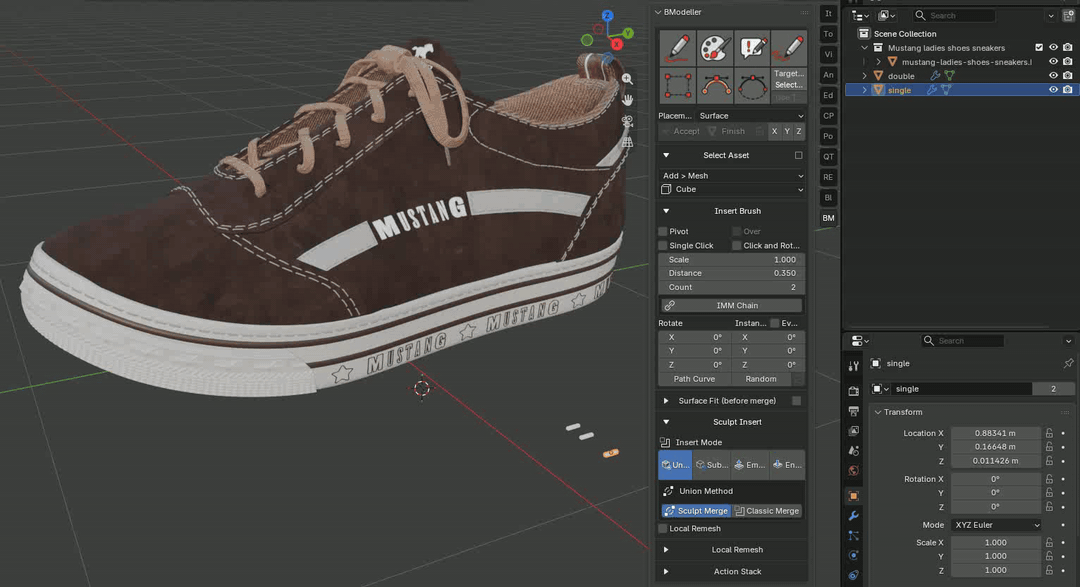The height and width of the screenshot is (587, 1080).
Task: Click the blue Z axis on navigation gizmo
Action: pyautogui.click(x=607, y=15)
